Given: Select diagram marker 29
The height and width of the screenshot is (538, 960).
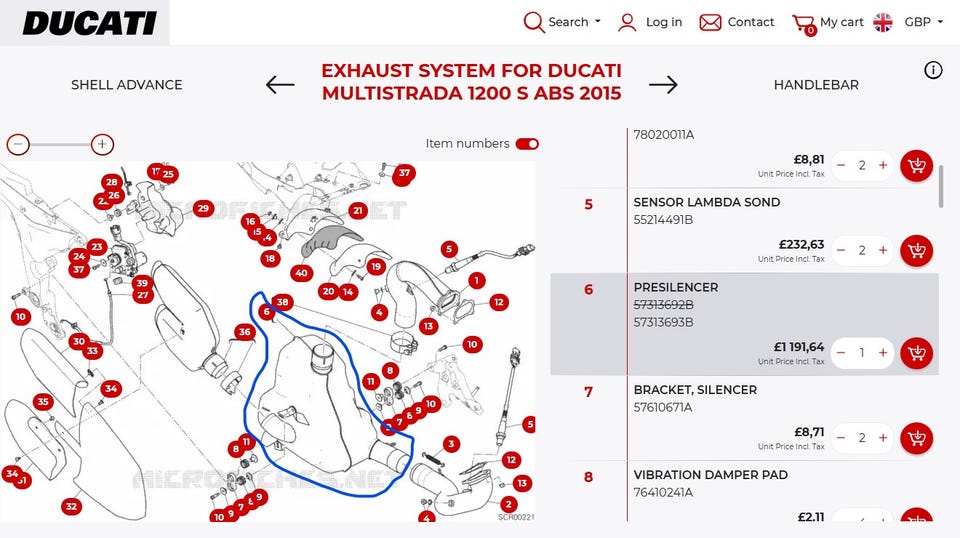Looking at the screenshot, I should pyautogui.click(x=203, y=208).
